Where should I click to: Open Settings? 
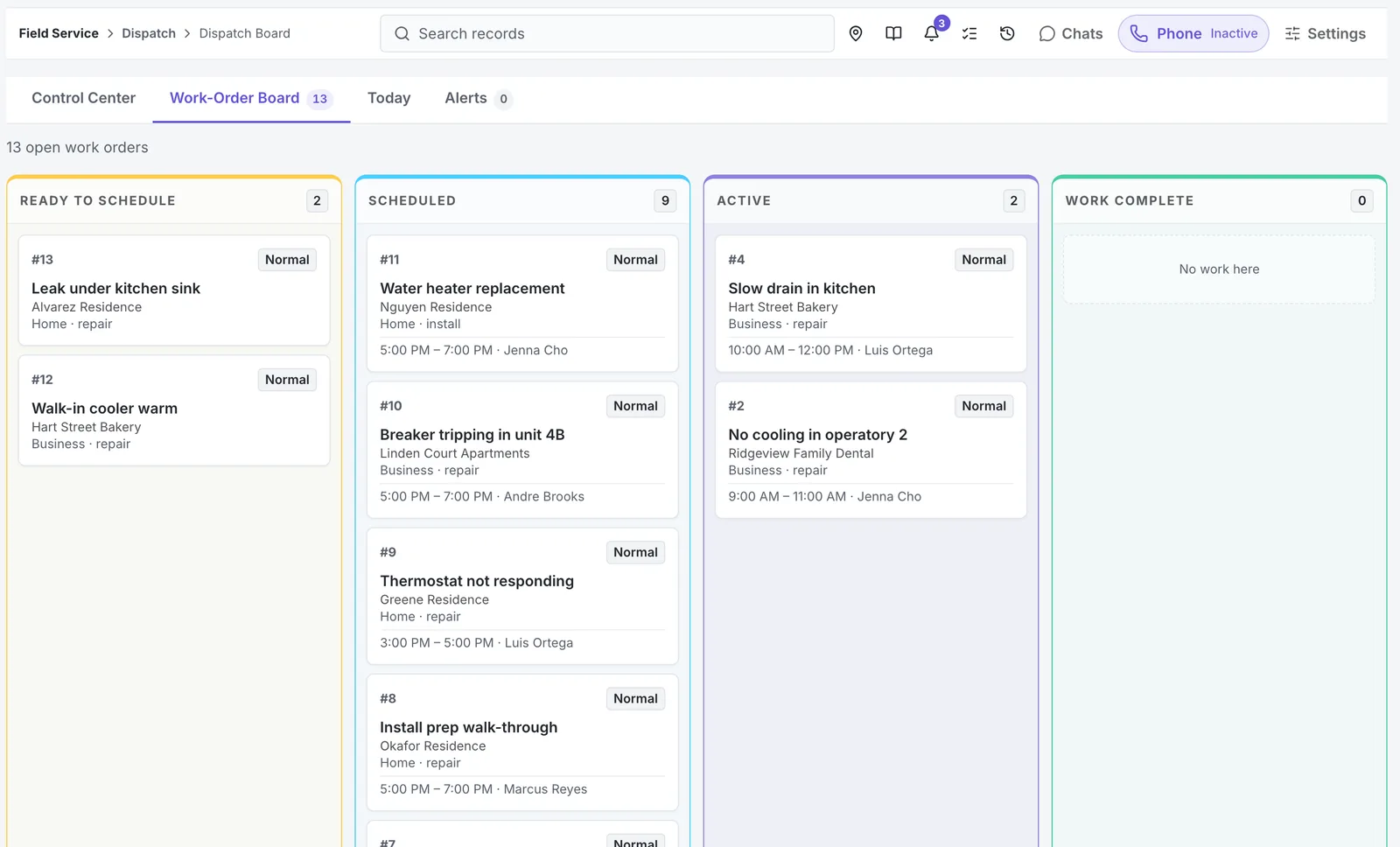tap(1325, 33)
